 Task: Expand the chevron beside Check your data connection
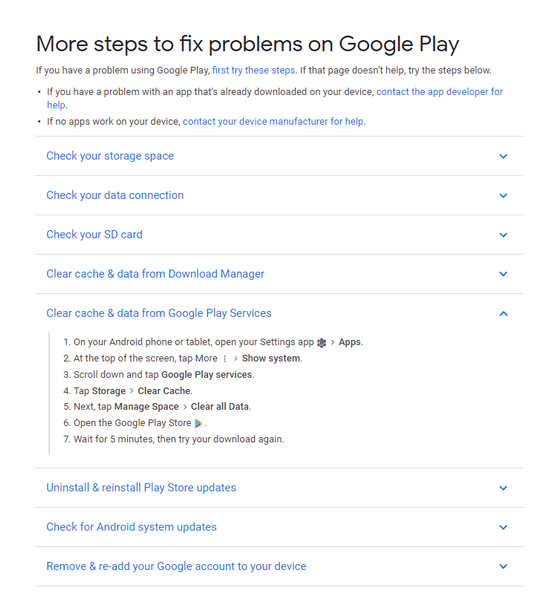click(503, 196)
